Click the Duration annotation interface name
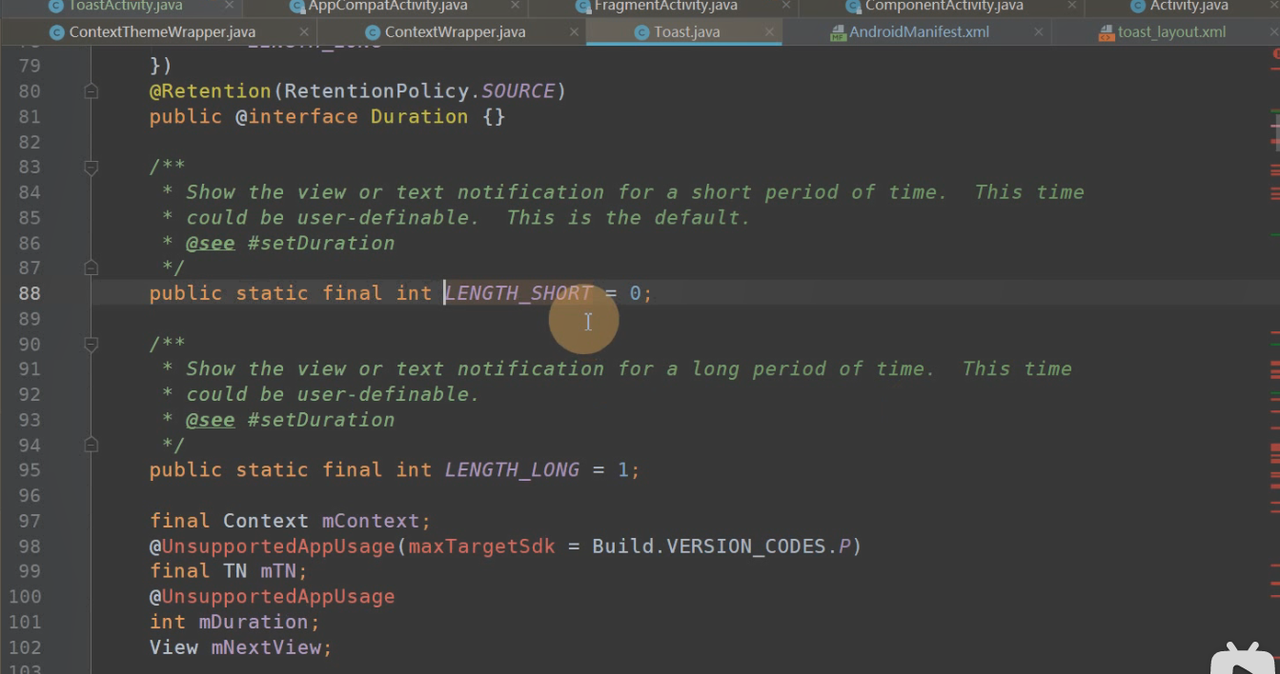The height and width of the screenshot is (674, 1280). coord(419,117)
